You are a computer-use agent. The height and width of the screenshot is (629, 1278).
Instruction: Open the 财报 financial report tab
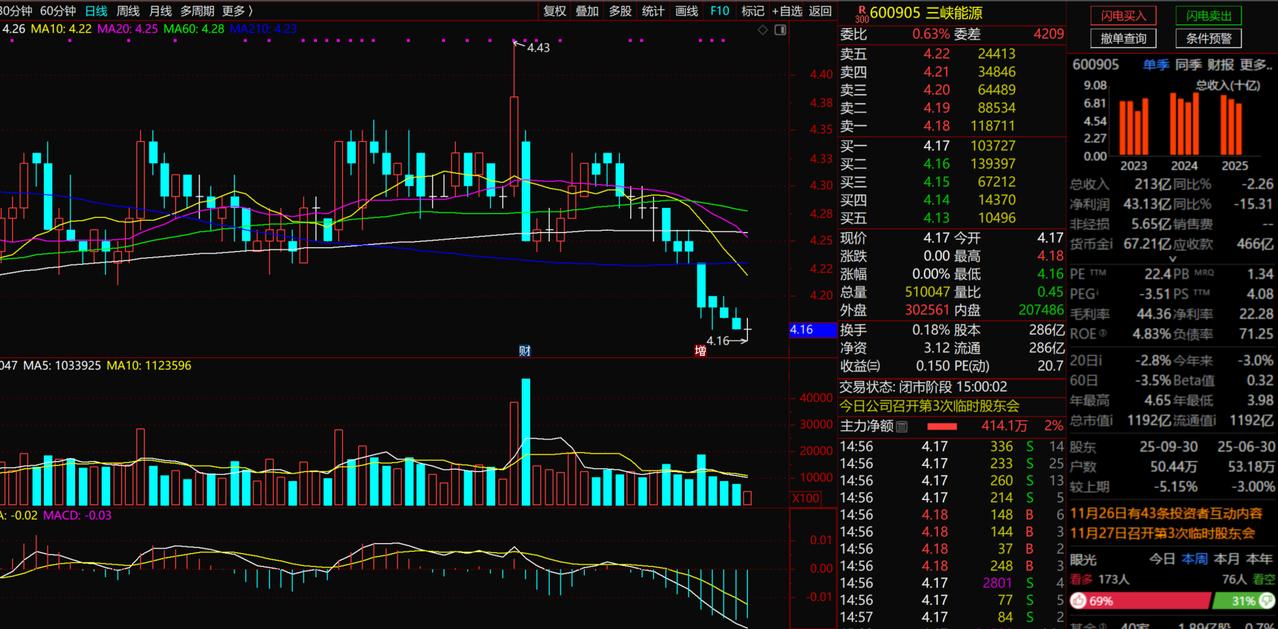click(x=1221, y=64)
